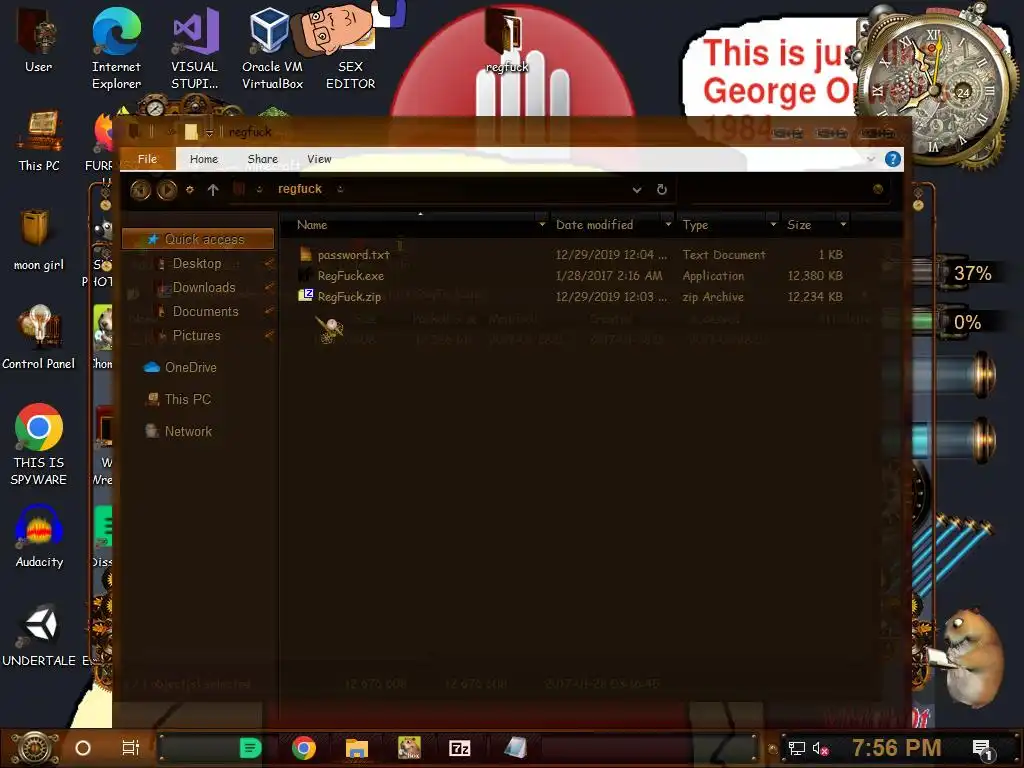
Task: Open the VISUAL STUPI... desktop shortcut
Action: pyautogui.click(x=195, y=48)
